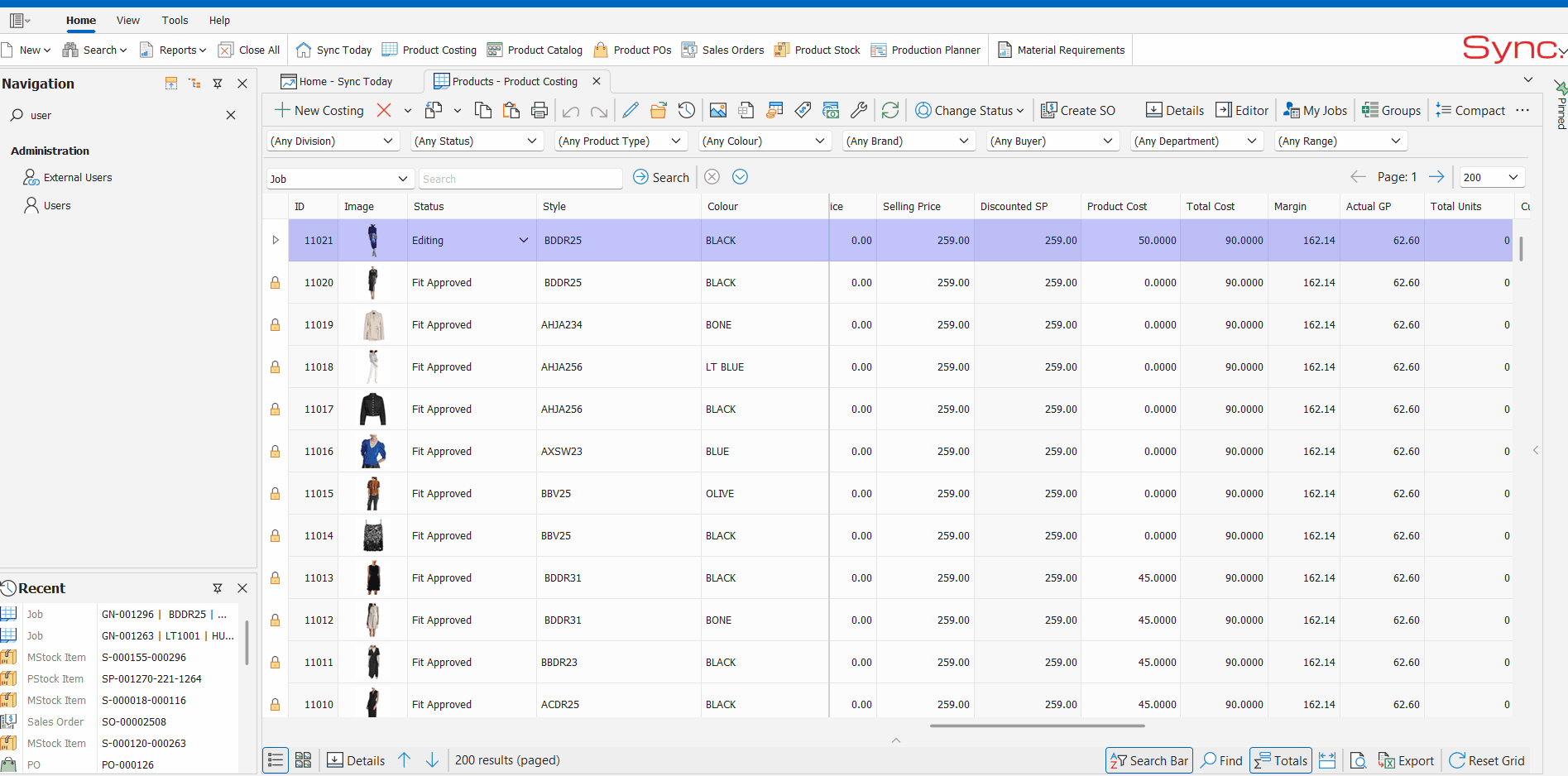Viewport: 1568px width, 776px height.
Task: Open the history clock icon
Action: tap(687, 110)
